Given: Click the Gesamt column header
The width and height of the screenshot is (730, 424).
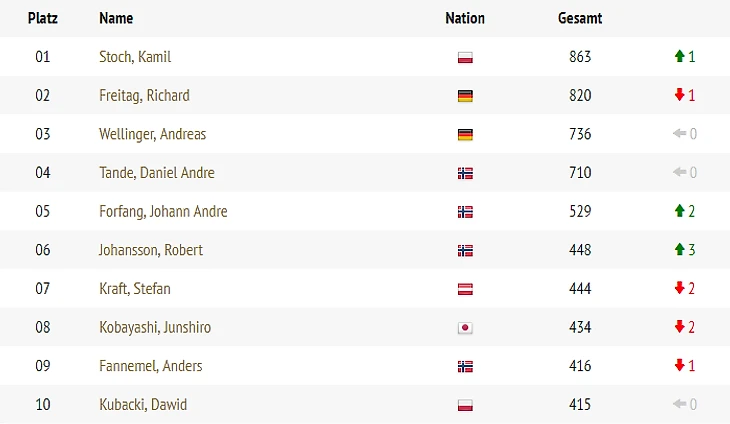Looking at the screenshot, I should 580,18.
